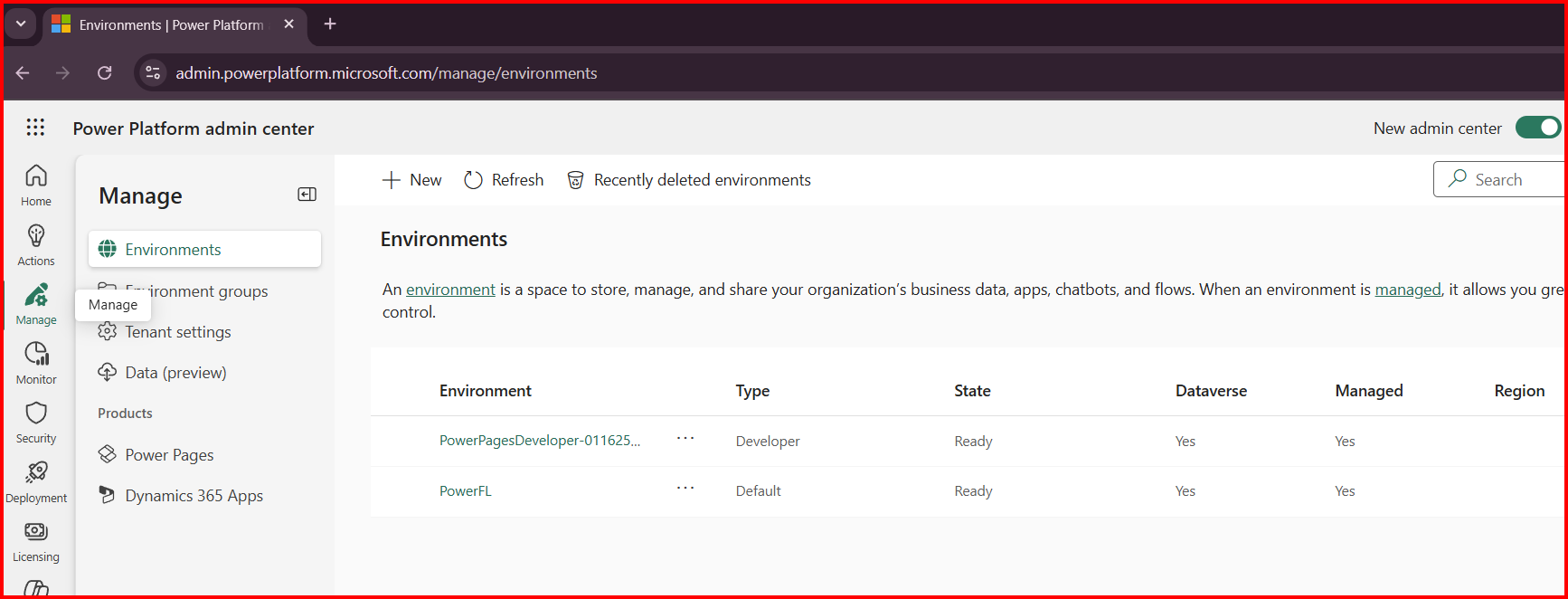Sort by the Region column header
Viewport: 1568px width, 599px height.
pyautogui.click(x=1519, y=391)
